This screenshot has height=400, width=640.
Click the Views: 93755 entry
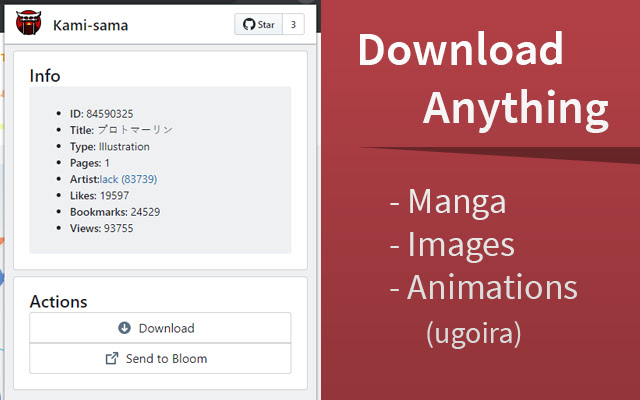[102, 228]
